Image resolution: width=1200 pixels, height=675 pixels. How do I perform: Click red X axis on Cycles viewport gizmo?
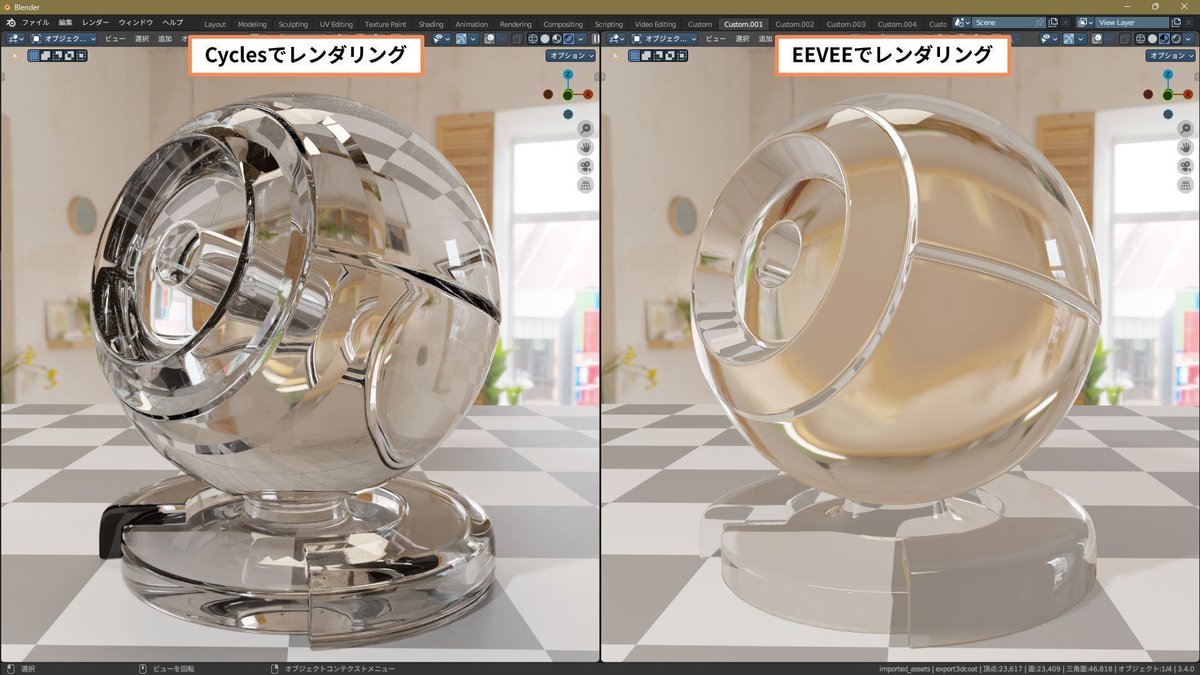[x=588, y=94]
